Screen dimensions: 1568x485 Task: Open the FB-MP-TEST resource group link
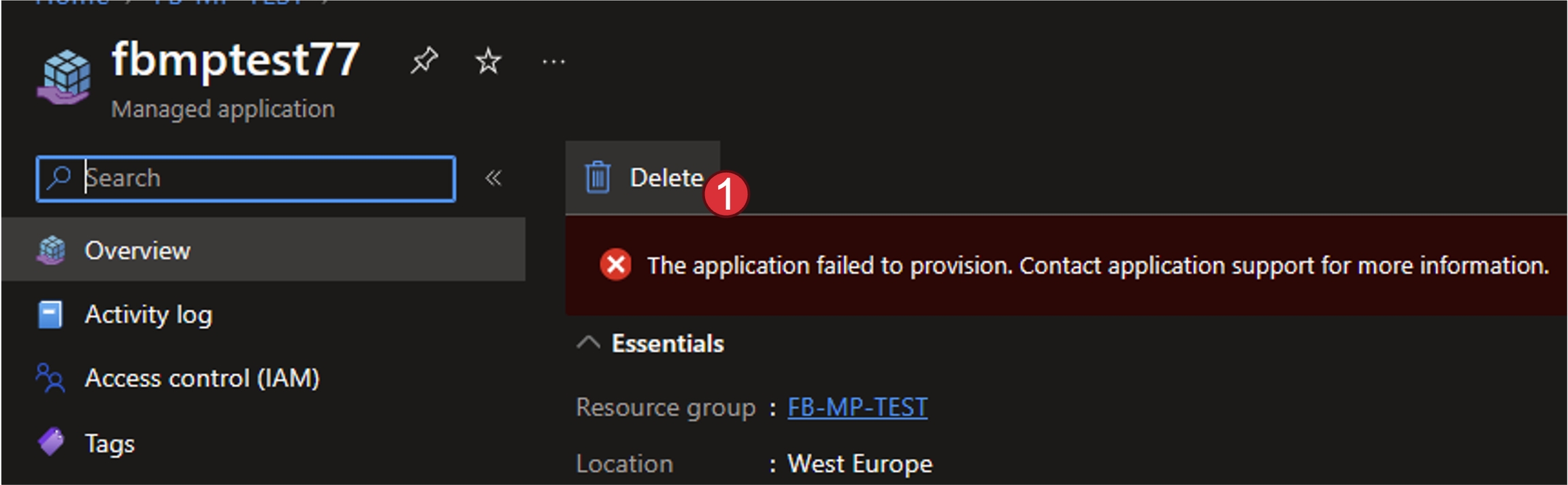coord(857,407)
